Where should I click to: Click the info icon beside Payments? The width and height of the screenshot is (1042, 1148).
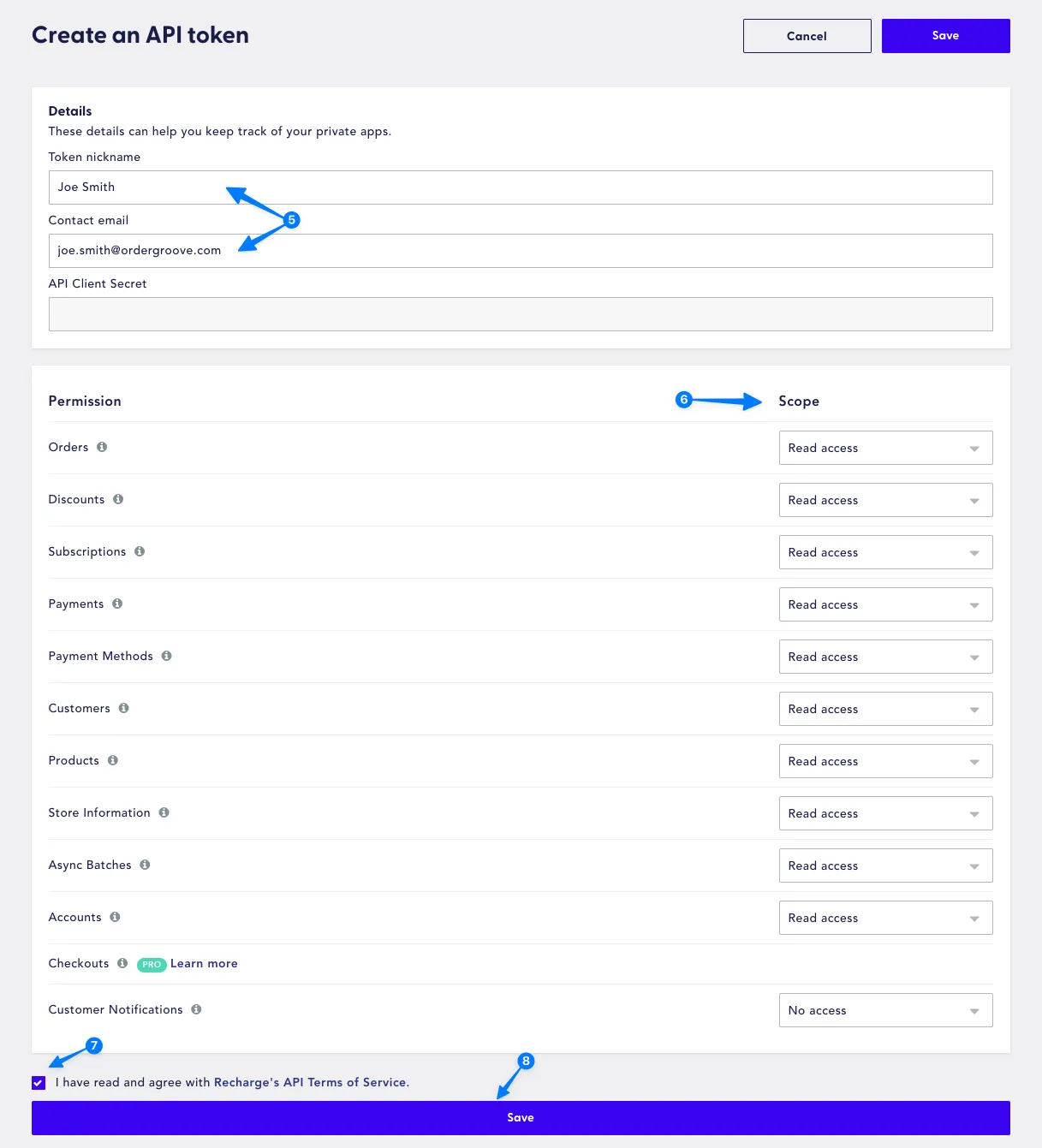point(117,604)
